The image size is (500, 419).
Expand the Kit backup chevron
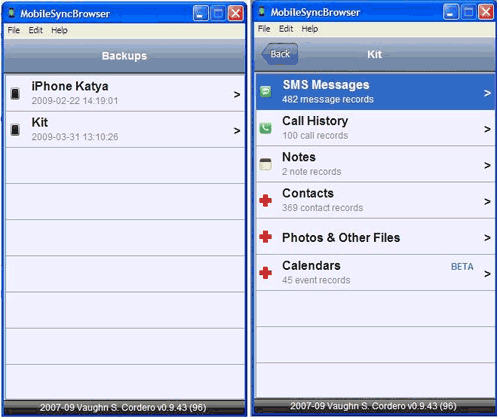coord(237,131)
